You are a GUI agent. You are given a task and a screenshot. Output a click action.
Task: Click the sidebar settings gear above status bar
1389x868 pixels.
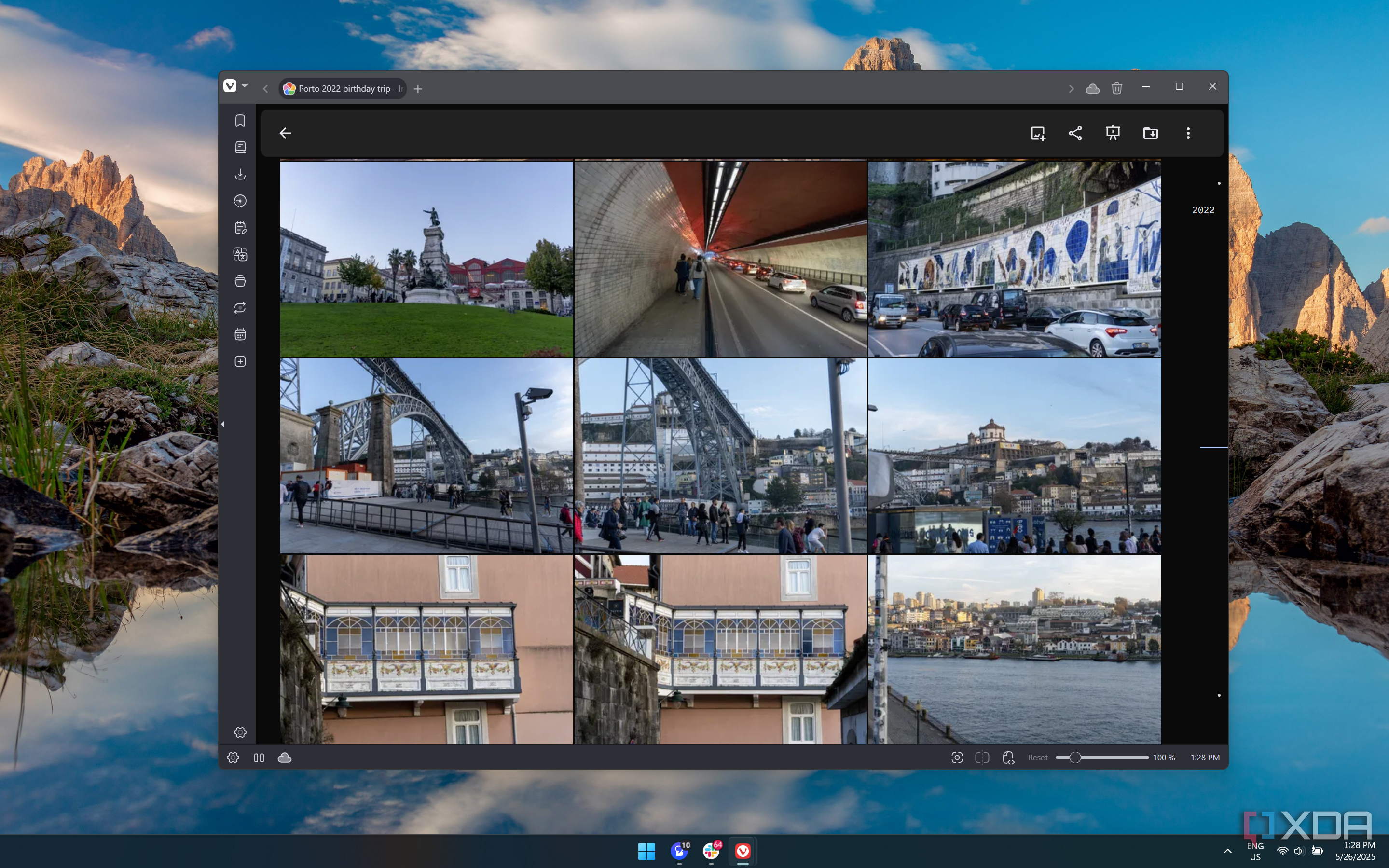(240, 732)
